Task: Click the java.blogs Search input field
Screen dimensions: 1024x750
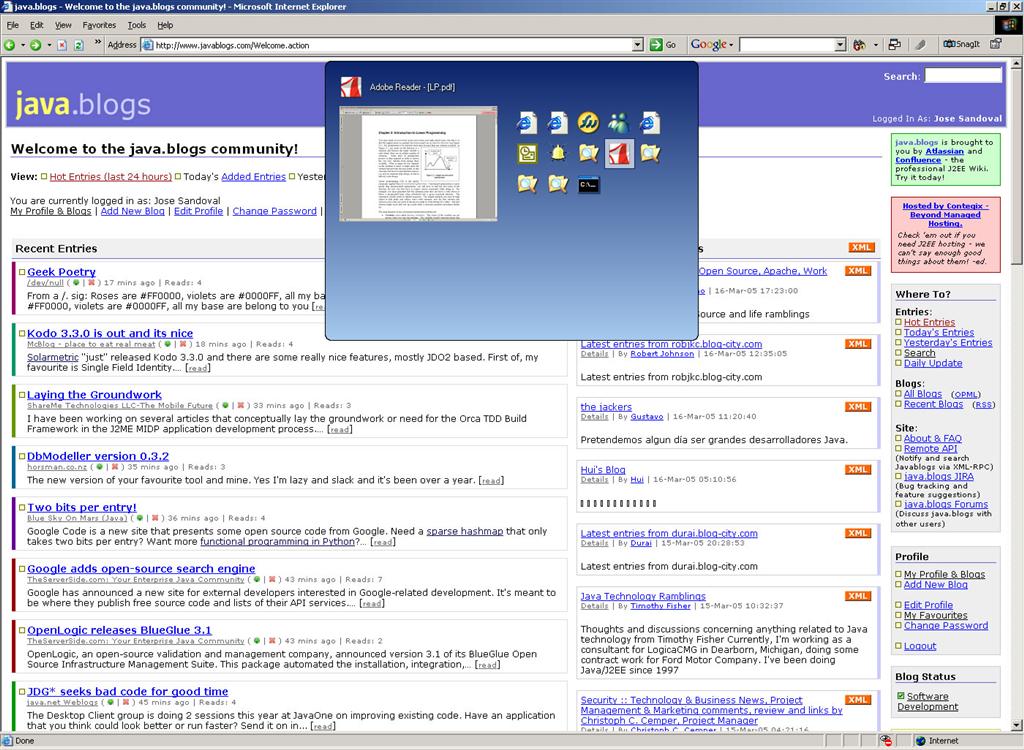Action: [x=963, y=76]
